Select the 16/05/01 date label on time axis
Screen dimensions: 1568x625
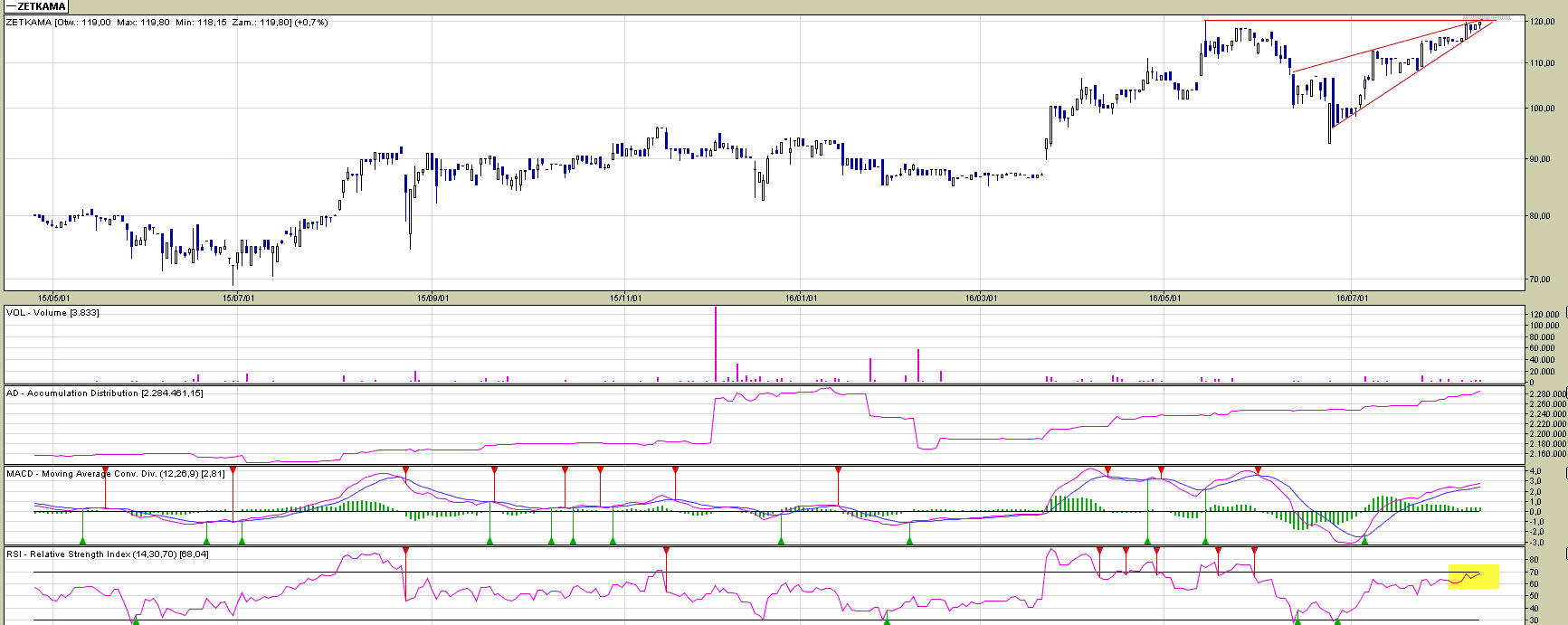pos(1164,298)
